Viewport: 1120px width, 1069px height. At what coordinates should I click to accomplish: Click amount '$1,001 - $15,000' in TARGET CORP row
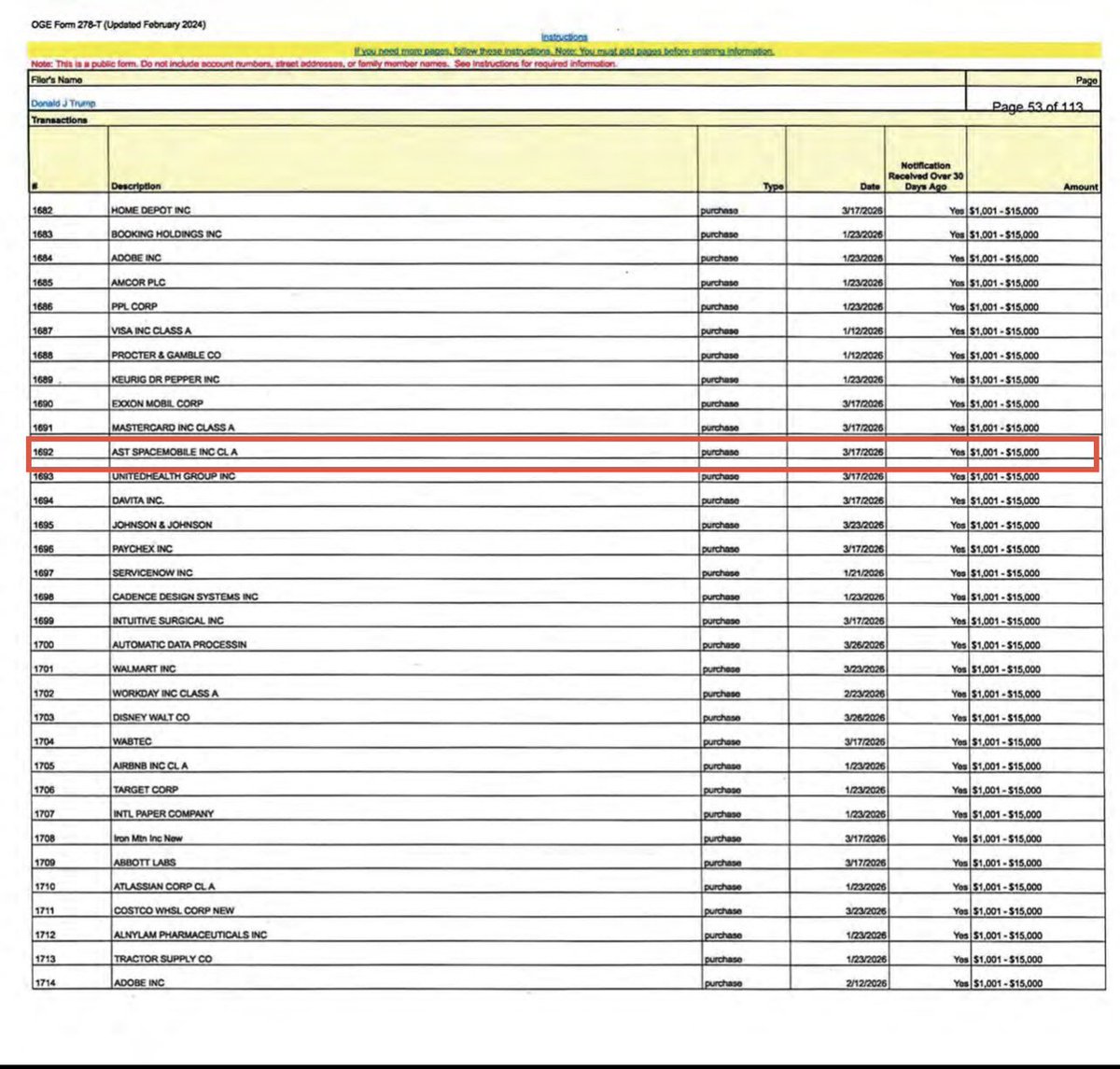1006,791
